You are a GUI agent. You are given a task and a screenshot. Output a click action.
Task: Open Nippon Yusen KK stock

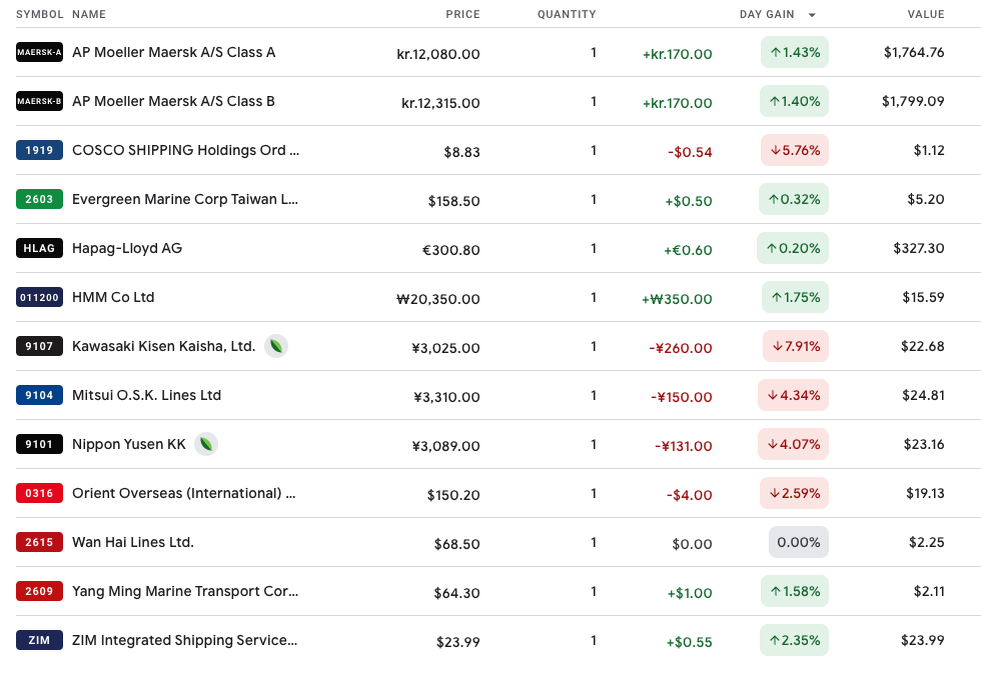[129, 444]
